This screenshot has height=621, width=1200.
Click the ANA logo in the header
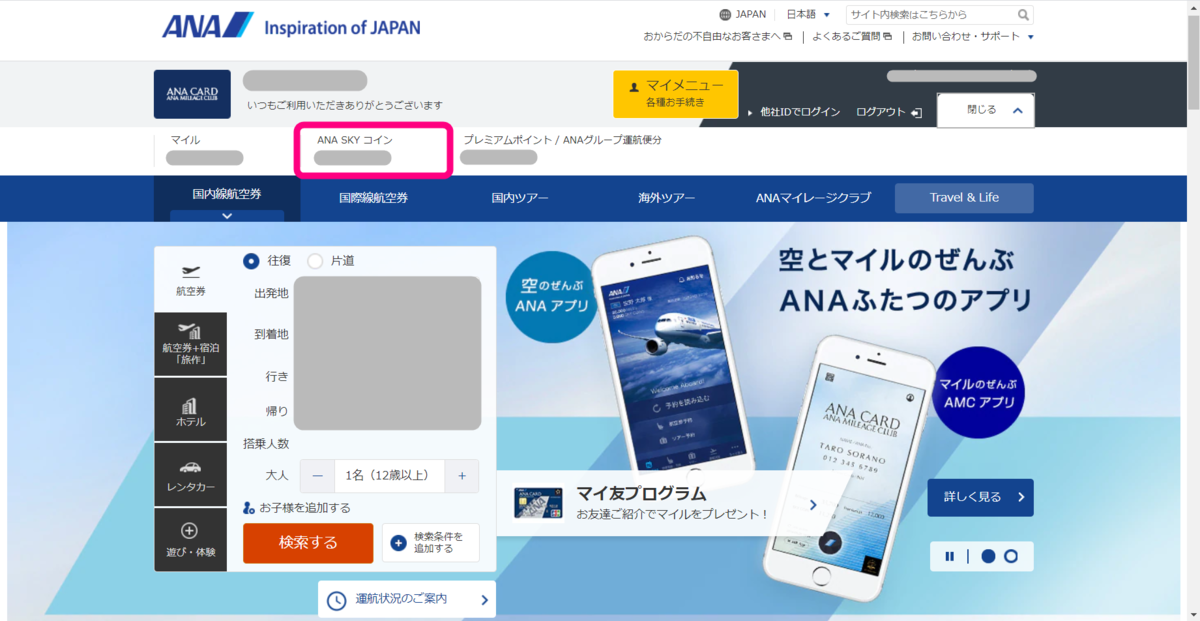[208, 25]
